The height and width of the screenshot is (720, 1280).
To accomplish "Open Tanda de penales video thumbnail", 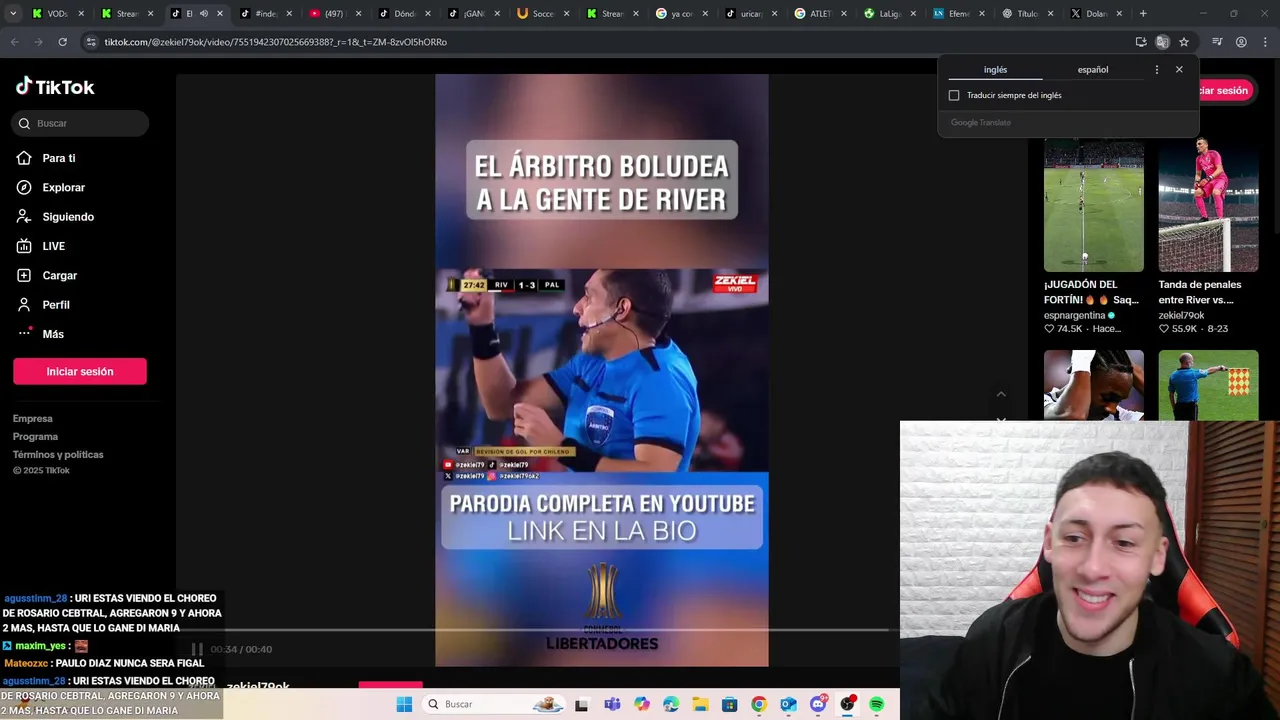I will [x=1208, y=205].
